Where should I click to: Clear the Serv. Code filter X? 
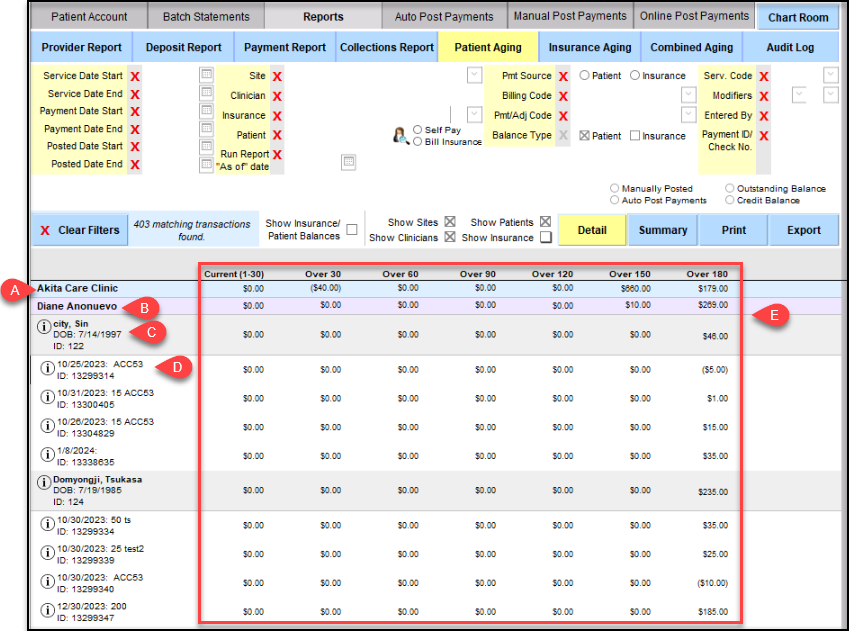[x=764, y=76]
